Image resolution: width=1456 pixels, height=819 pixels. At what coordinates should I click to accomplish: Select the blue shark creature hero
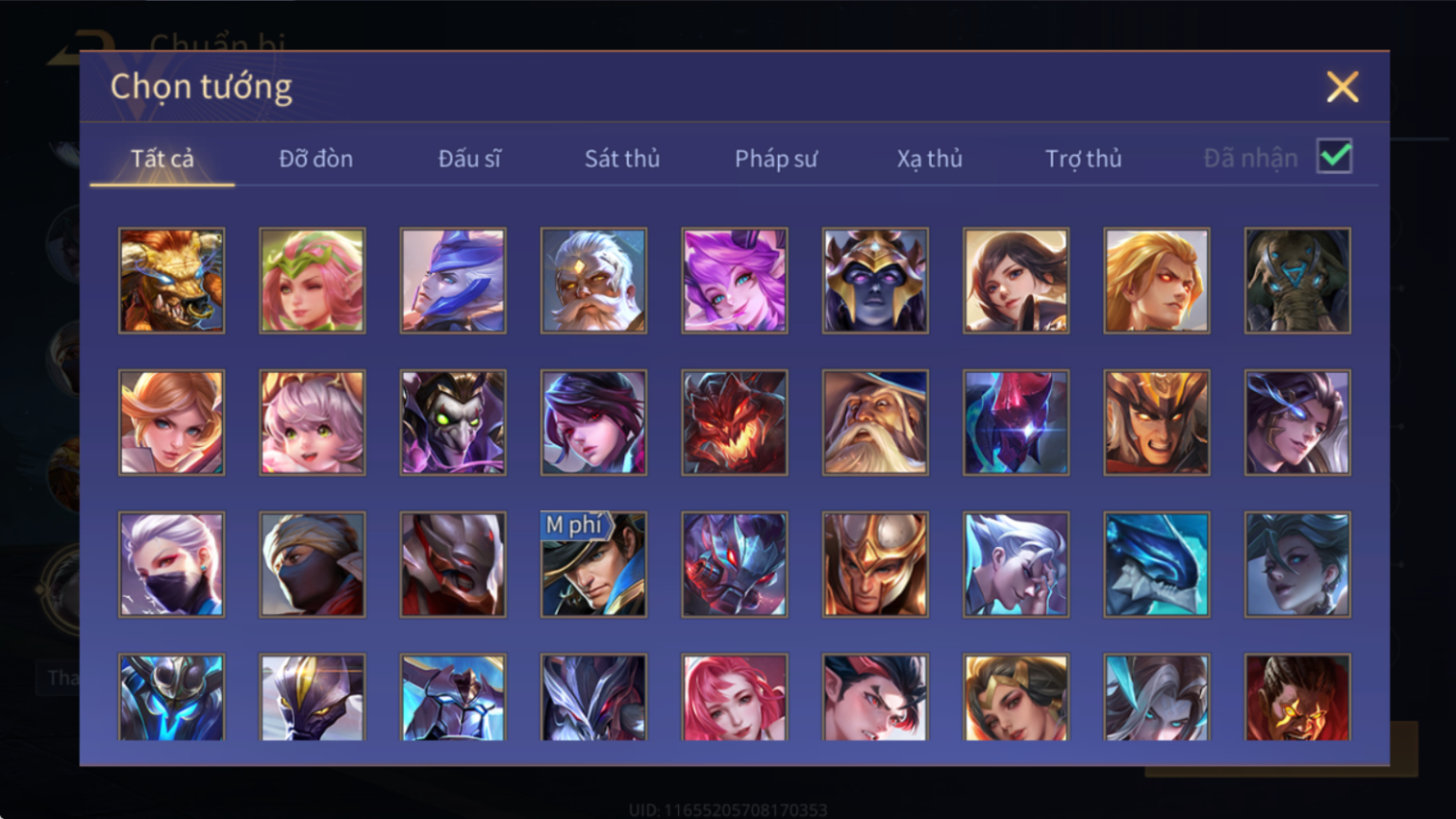1156,564
